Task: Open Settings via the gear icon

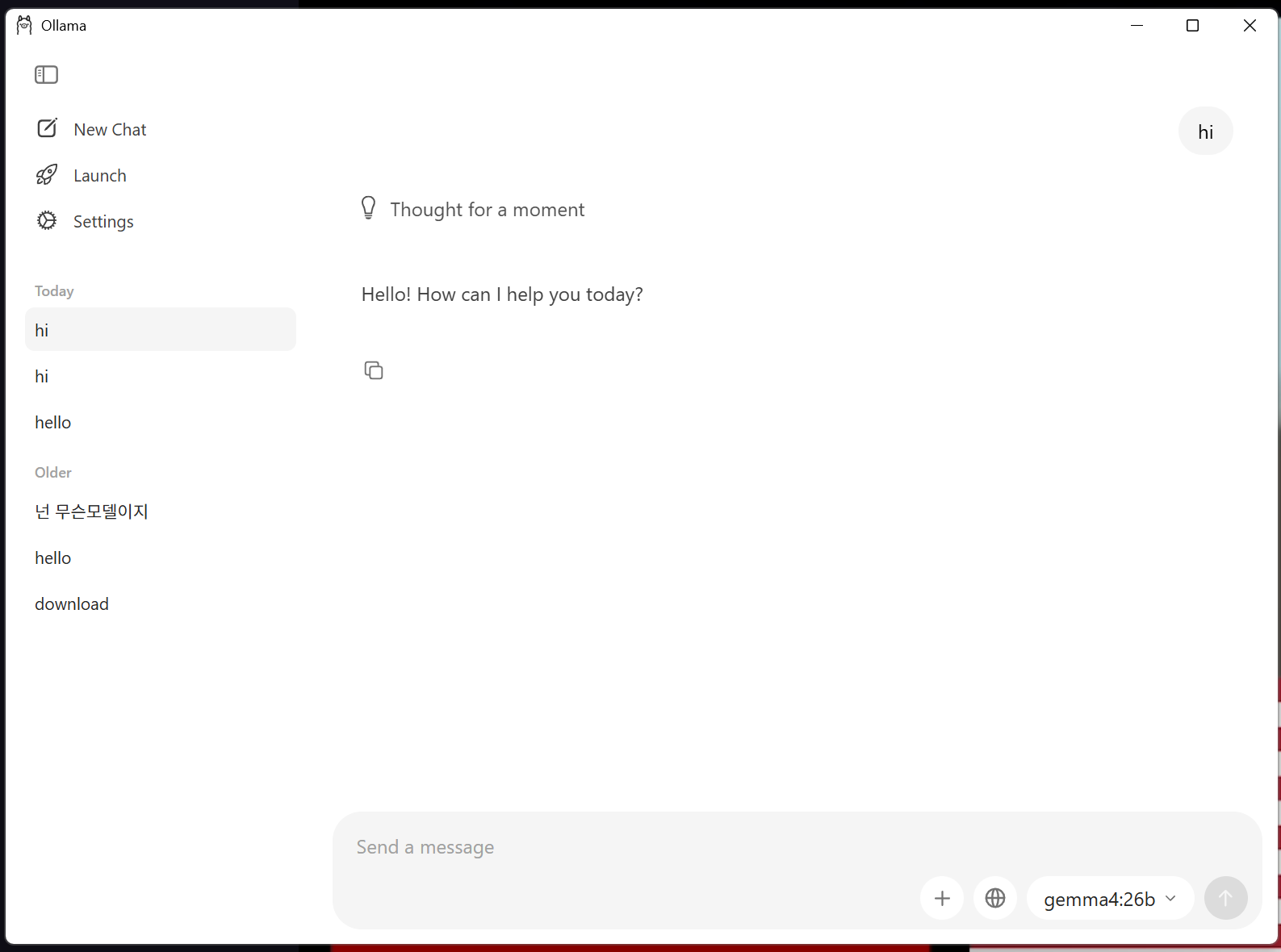Action: (x=47, y=221)
